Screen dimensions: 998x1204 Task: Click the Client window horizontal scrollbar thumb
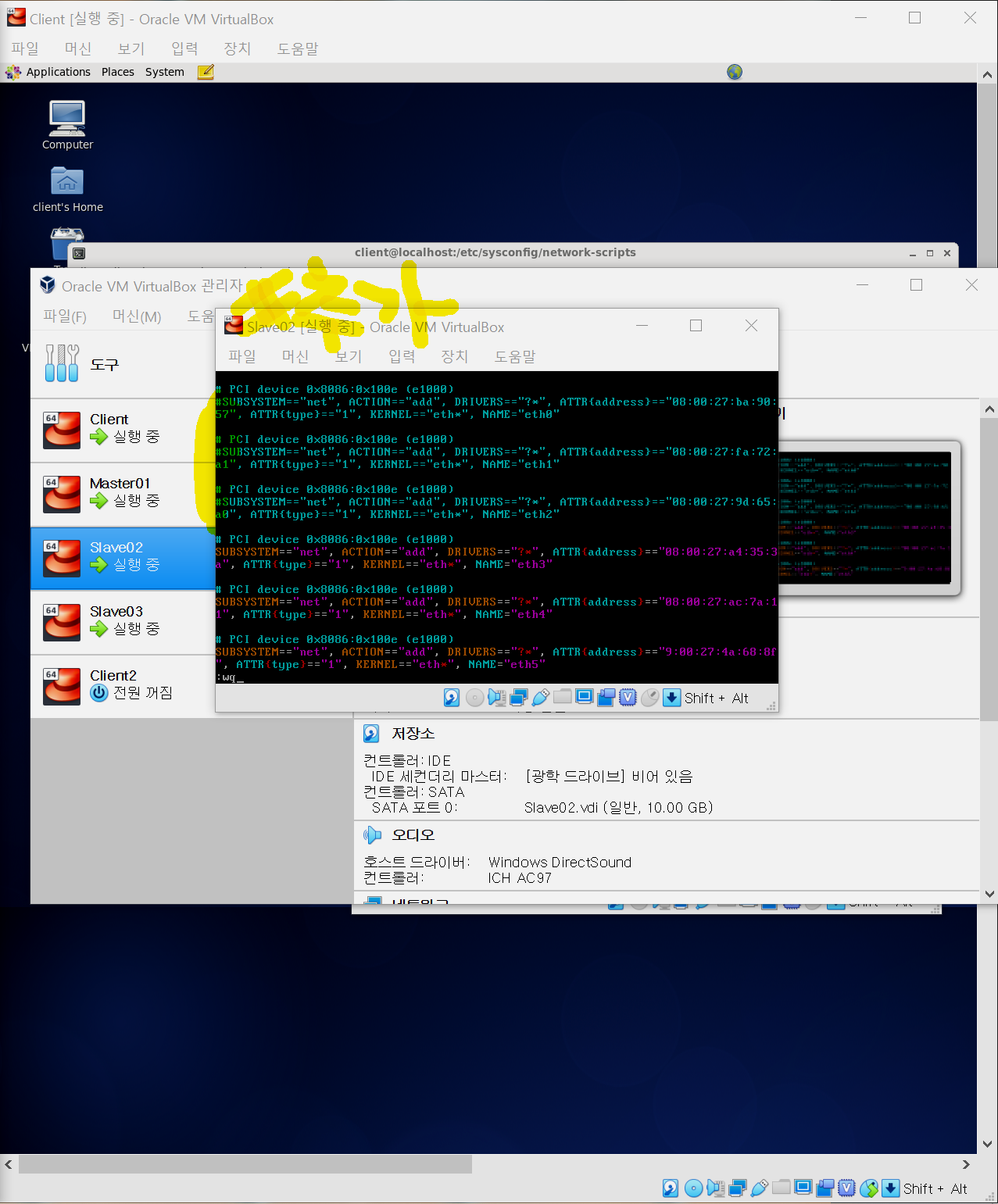click(x=245, y=1164)
